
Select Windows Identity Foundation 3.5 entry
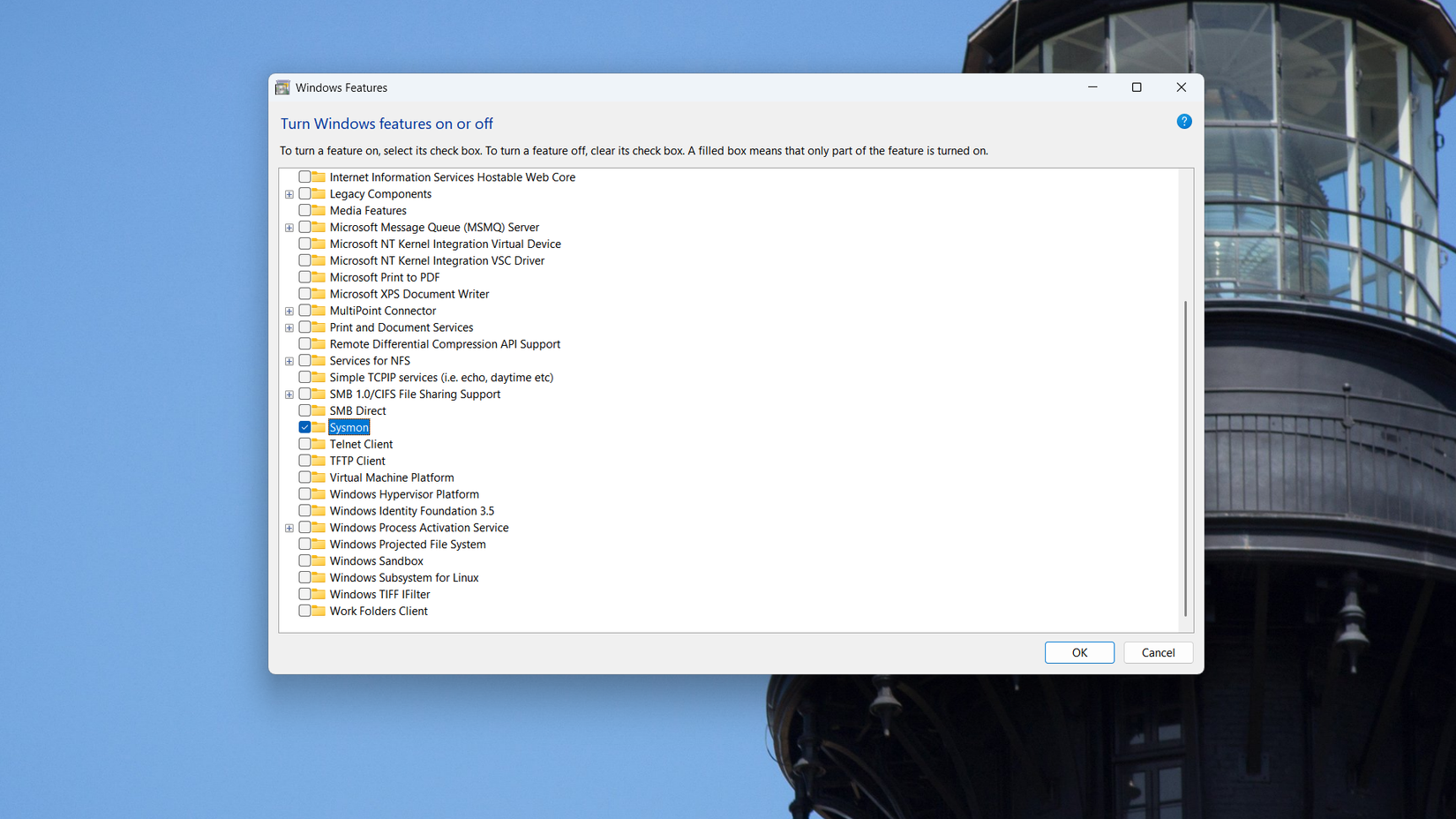[411, 510]
